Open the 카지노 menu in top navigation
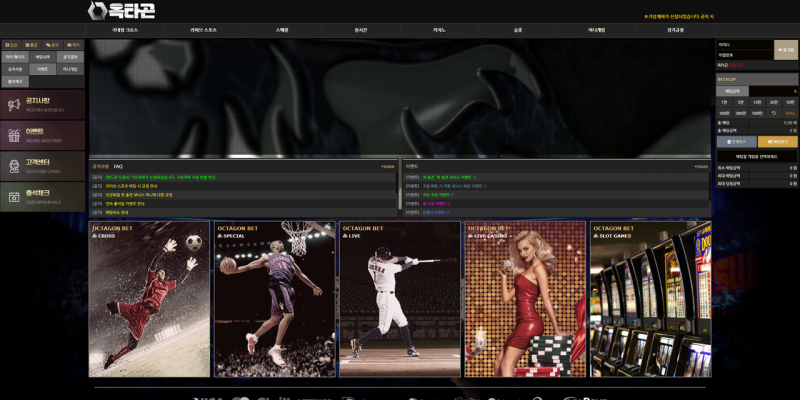This screenshot has height=400, width=800. pyautogui.click(x=439, y=31)
